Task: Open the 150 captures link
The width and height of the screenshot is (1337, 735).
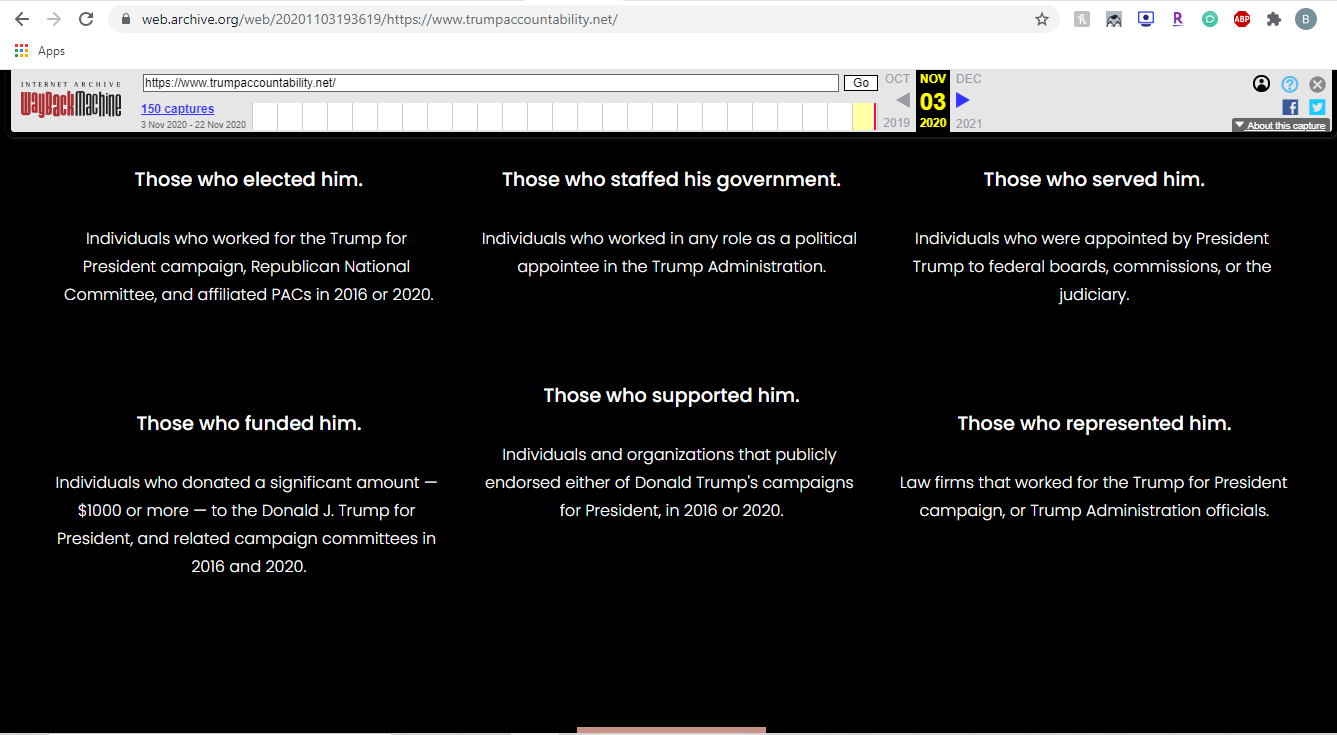Action: tap(177, 109)
